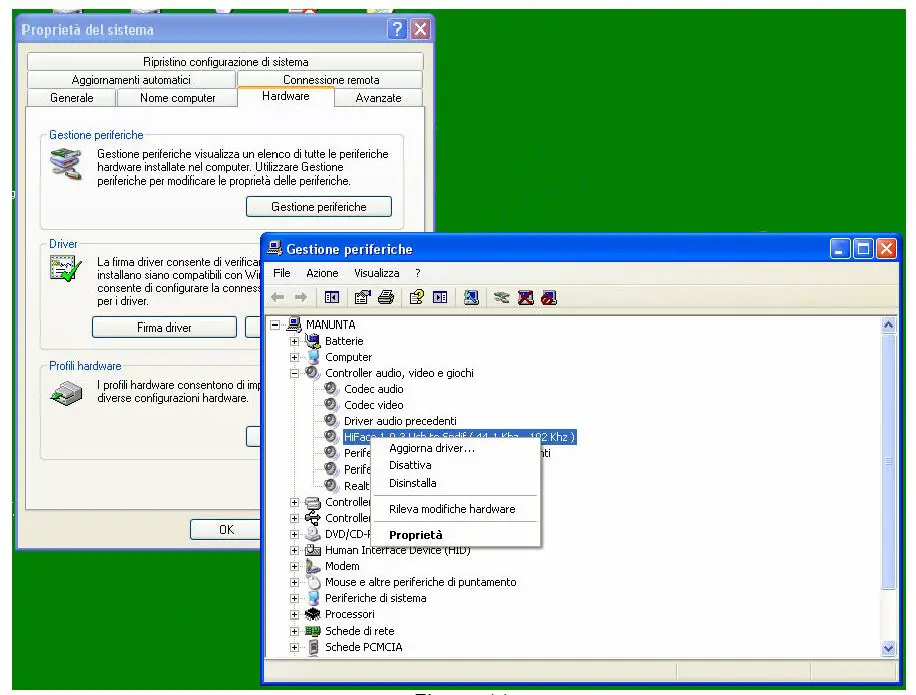The width and height of the screenshot is (916, 695).
Task: Expand the Computer node
Action: (x=294, y=357)
